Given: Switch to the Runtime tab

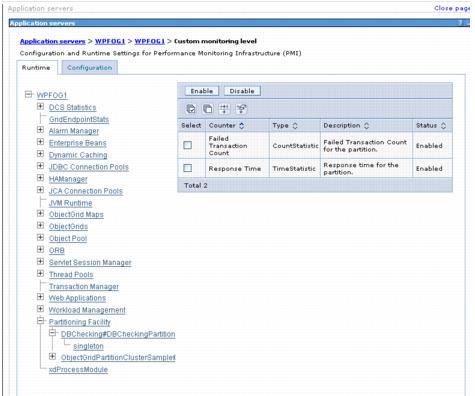Looking at the screenshot, I should pyautogui.click(x=36, y=68).
